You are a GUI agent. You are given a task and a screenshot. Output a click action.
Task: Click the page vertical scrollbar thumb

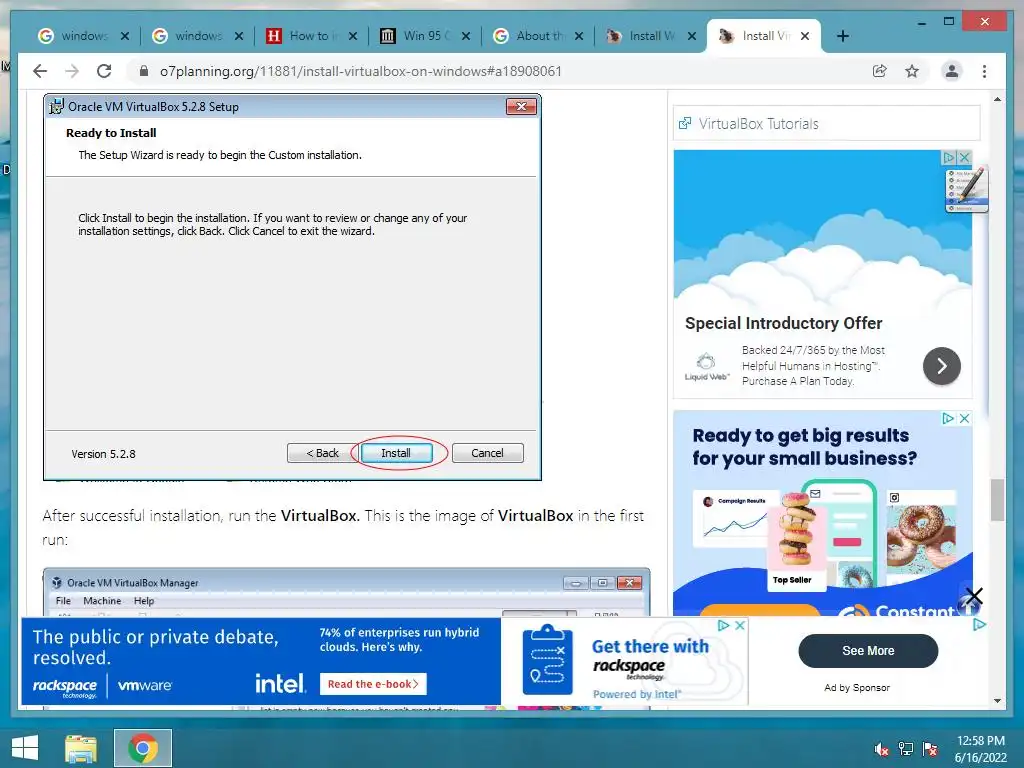tap(997, 500)
